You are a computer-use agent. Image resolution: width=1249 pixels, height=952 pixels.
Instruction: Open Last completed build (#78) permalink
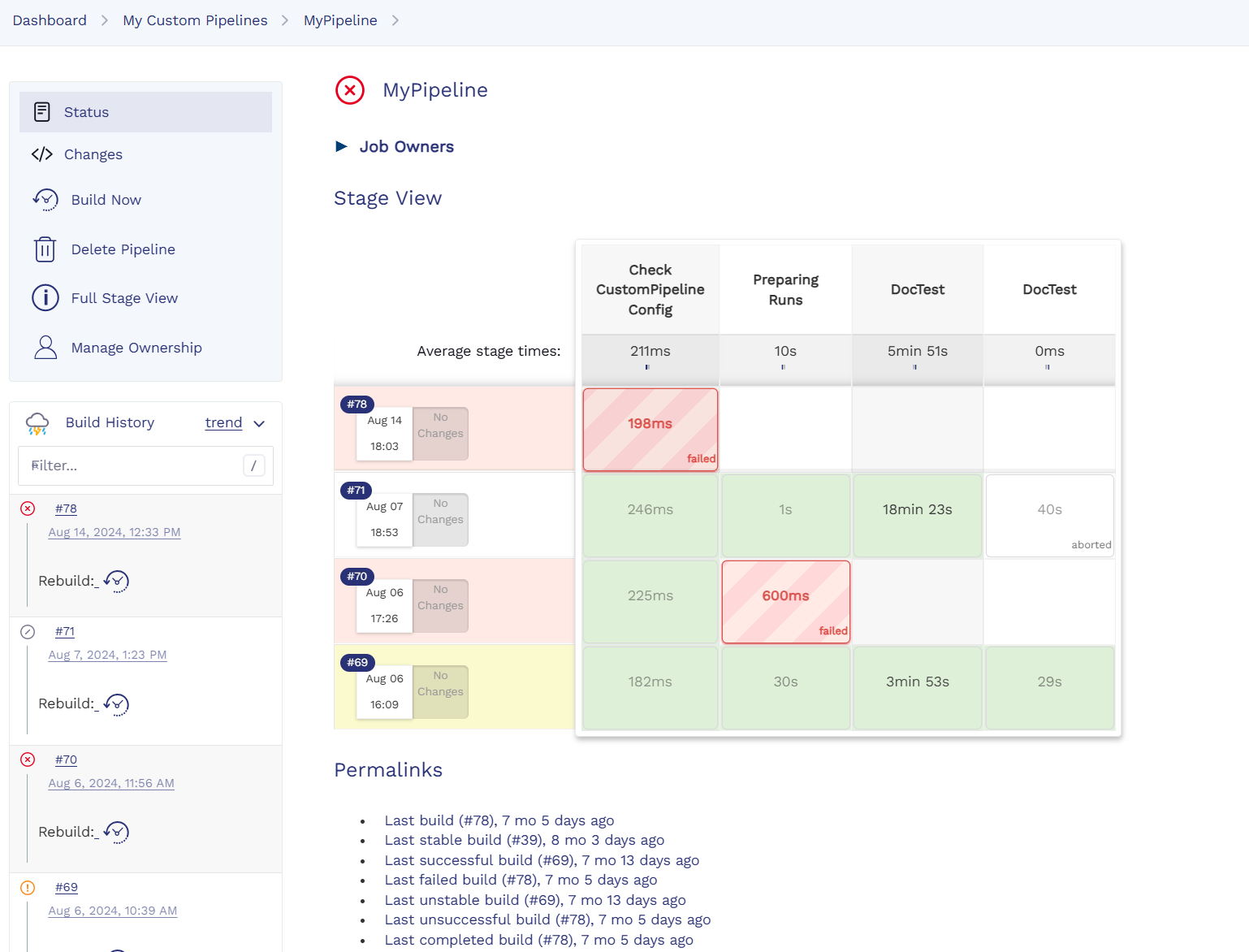pyautogui.click(x=539, y=940)
